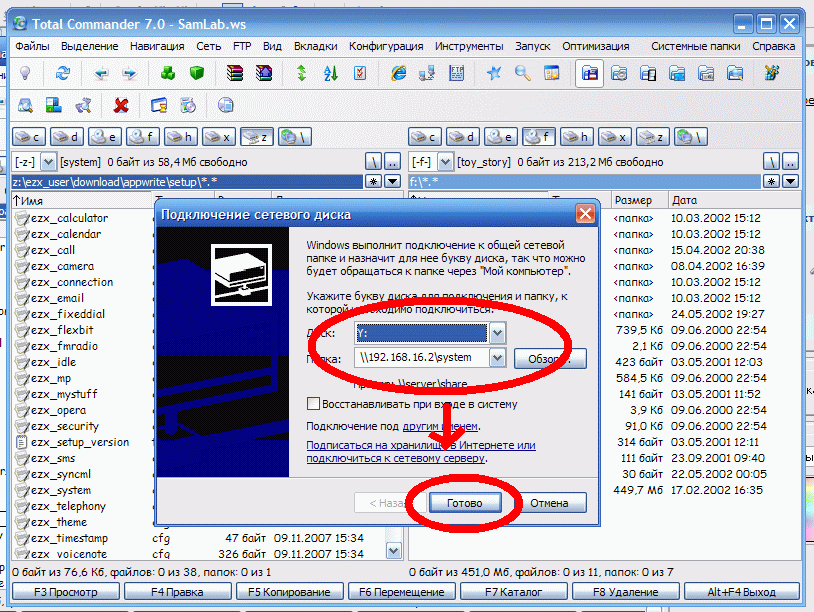Refresh the panel with the blue arrows icon
The image size is (814, 612).
[63, 74]
